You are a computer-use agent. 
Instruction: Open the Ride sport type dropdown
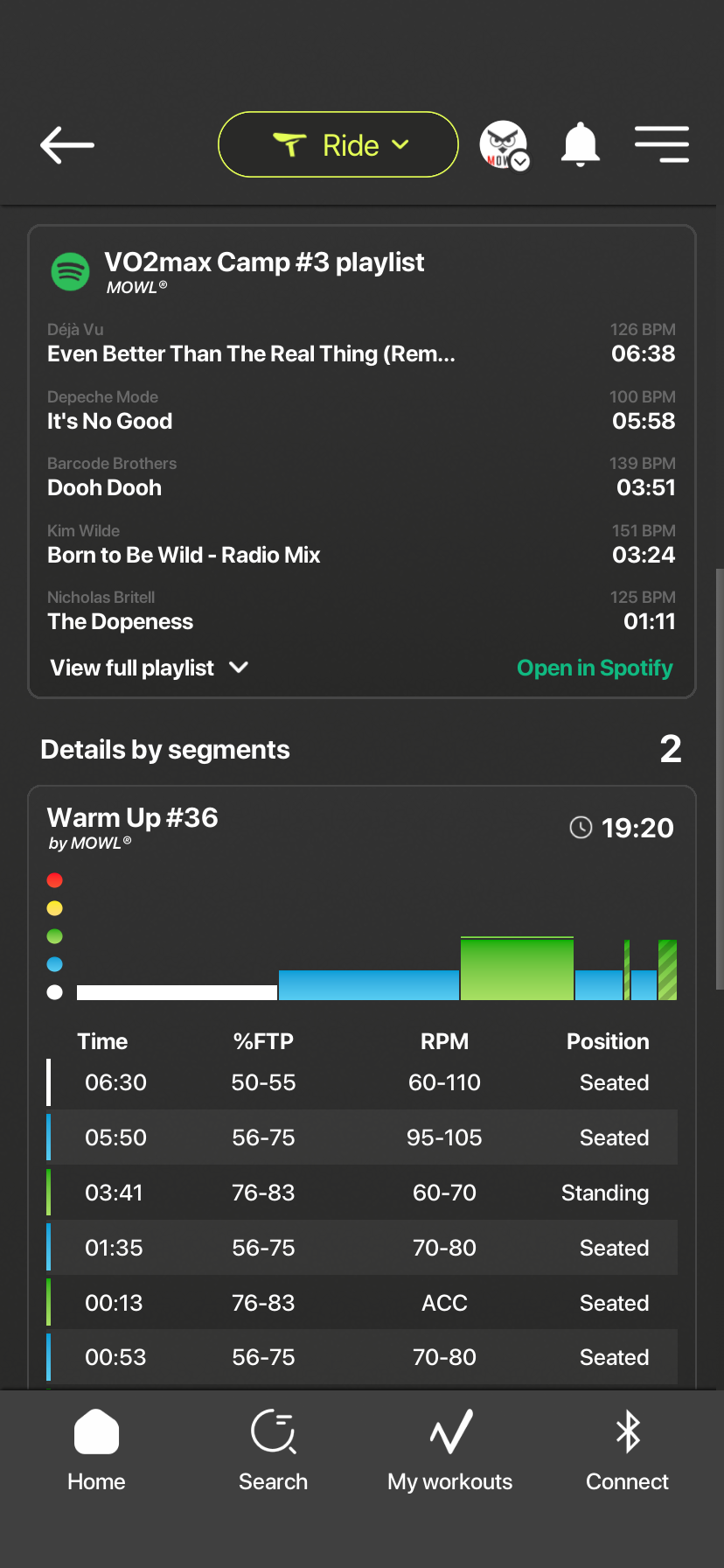point(338,144)
